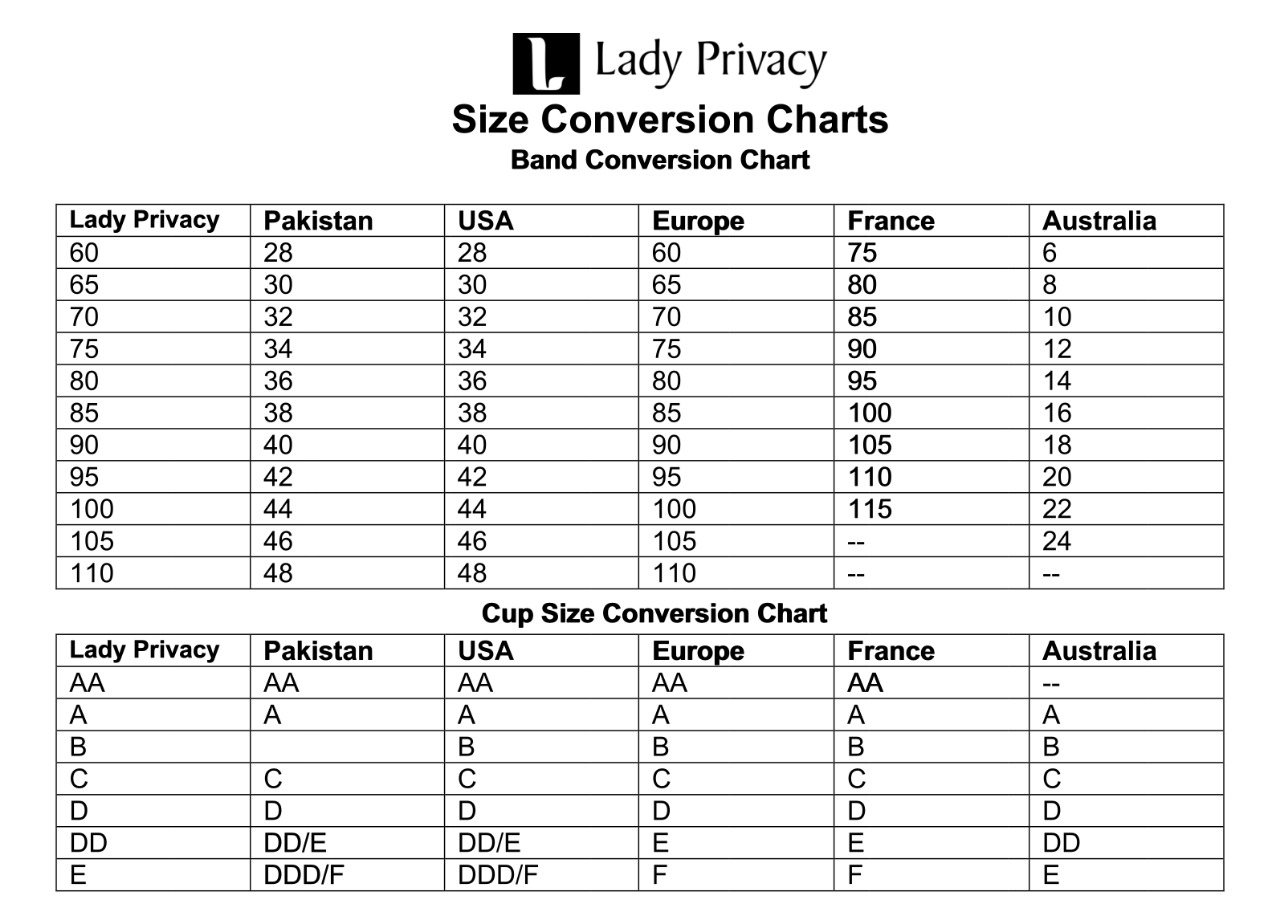The width and height of the screenshot is (1280, 924).
Task: Click the Australia band size 24 cell
Action: pyautogui.click(x=1057, y=541)
